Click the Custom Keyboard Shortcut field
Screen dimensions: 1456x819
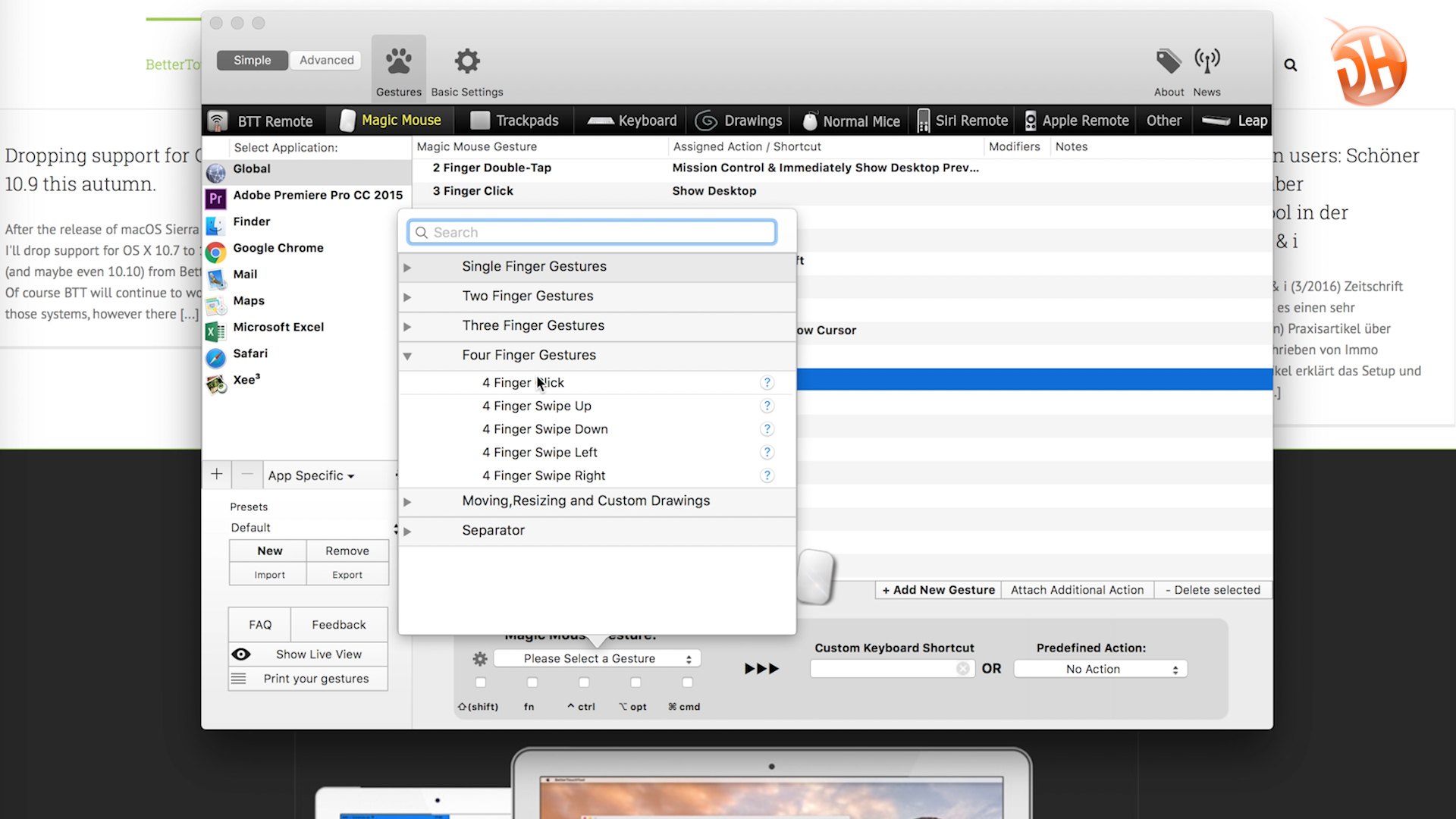[x=892, y=669]
